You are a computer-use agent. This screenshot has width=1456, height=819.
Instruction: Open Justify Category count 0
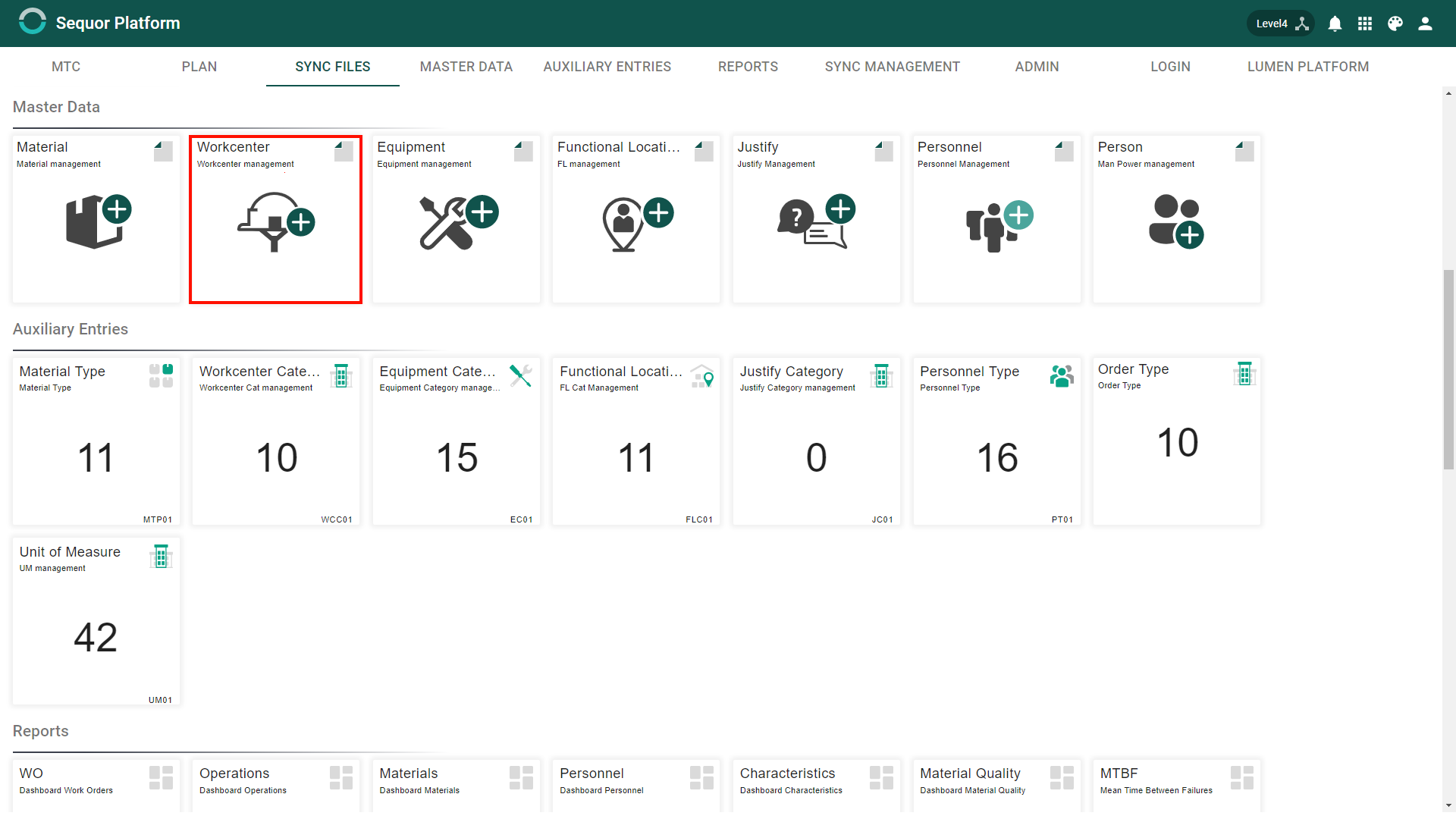[x=817, y=458]
